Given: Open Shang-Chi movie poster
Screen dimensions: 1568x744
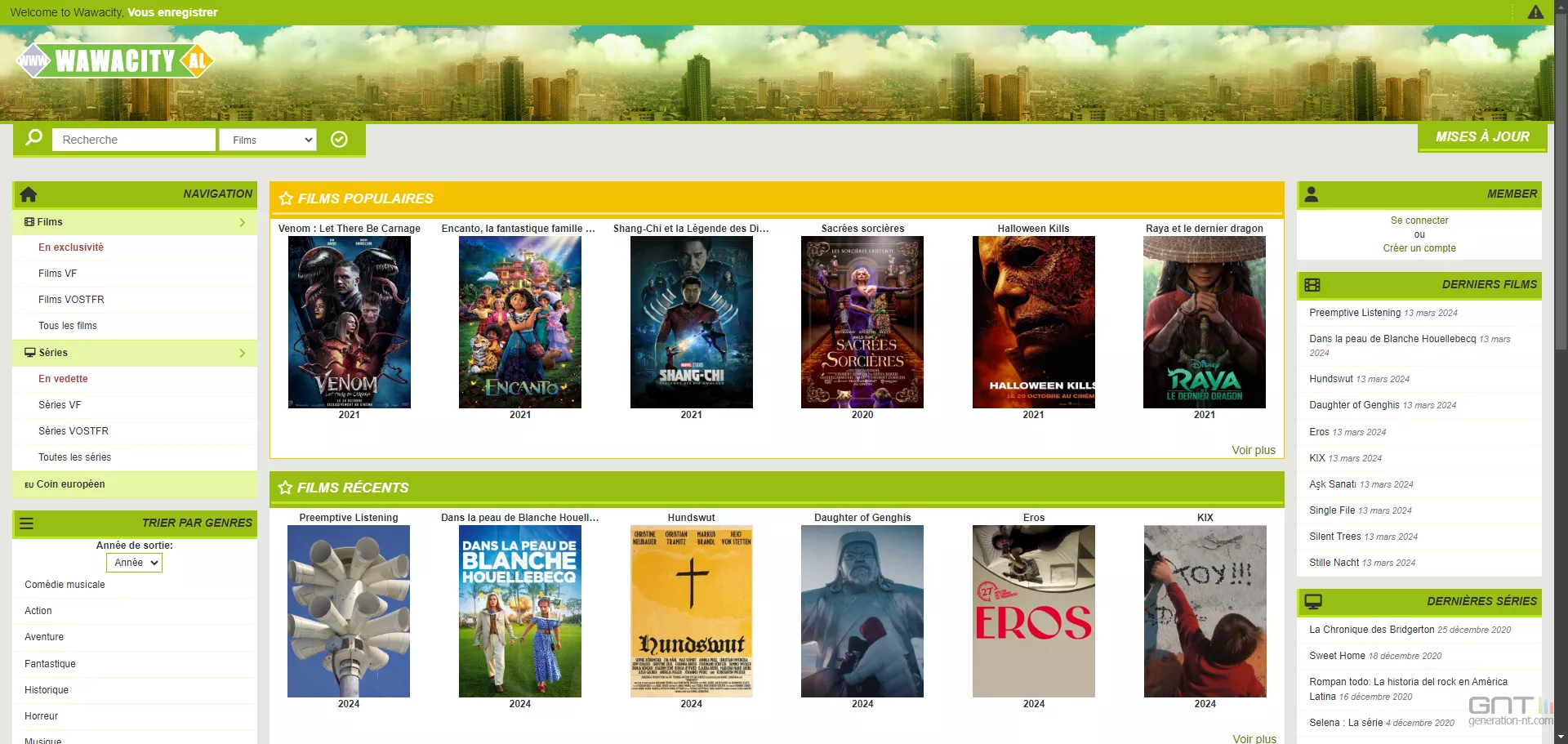Looking at the screenshot, I should [692, 323].
